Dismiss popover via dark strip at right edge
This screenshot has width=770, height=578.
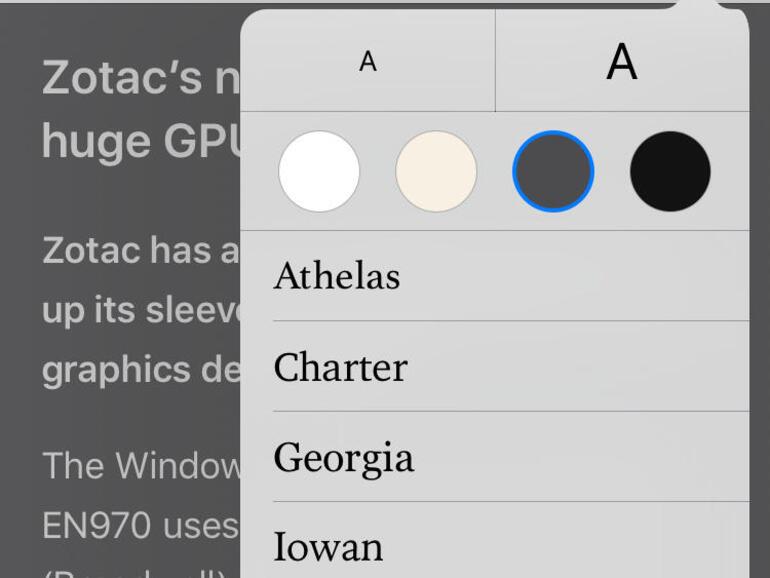click(x=759, y=300)
